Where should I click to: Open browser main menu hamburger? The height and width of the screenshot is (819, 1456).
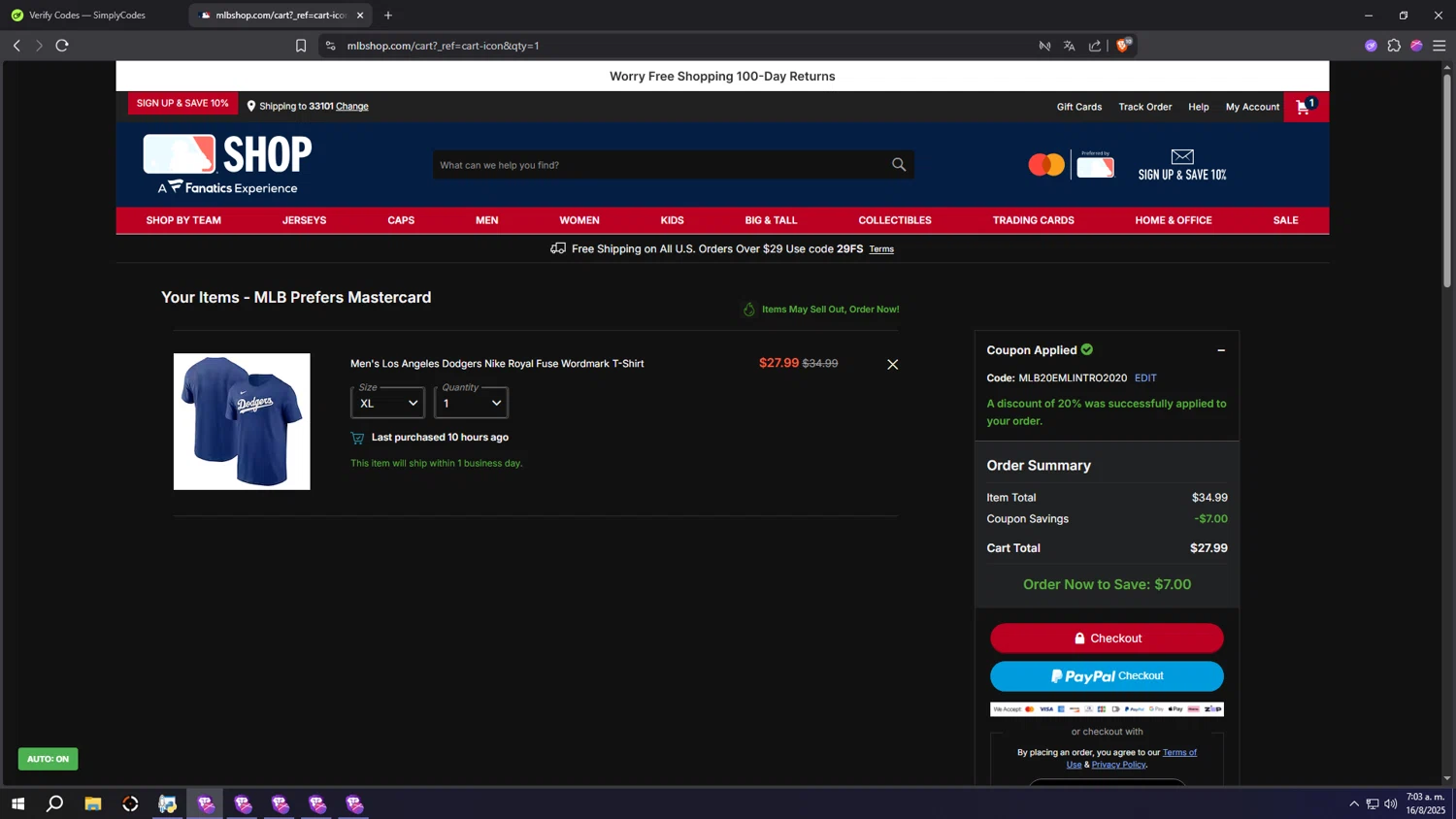tap(1439, 46)
